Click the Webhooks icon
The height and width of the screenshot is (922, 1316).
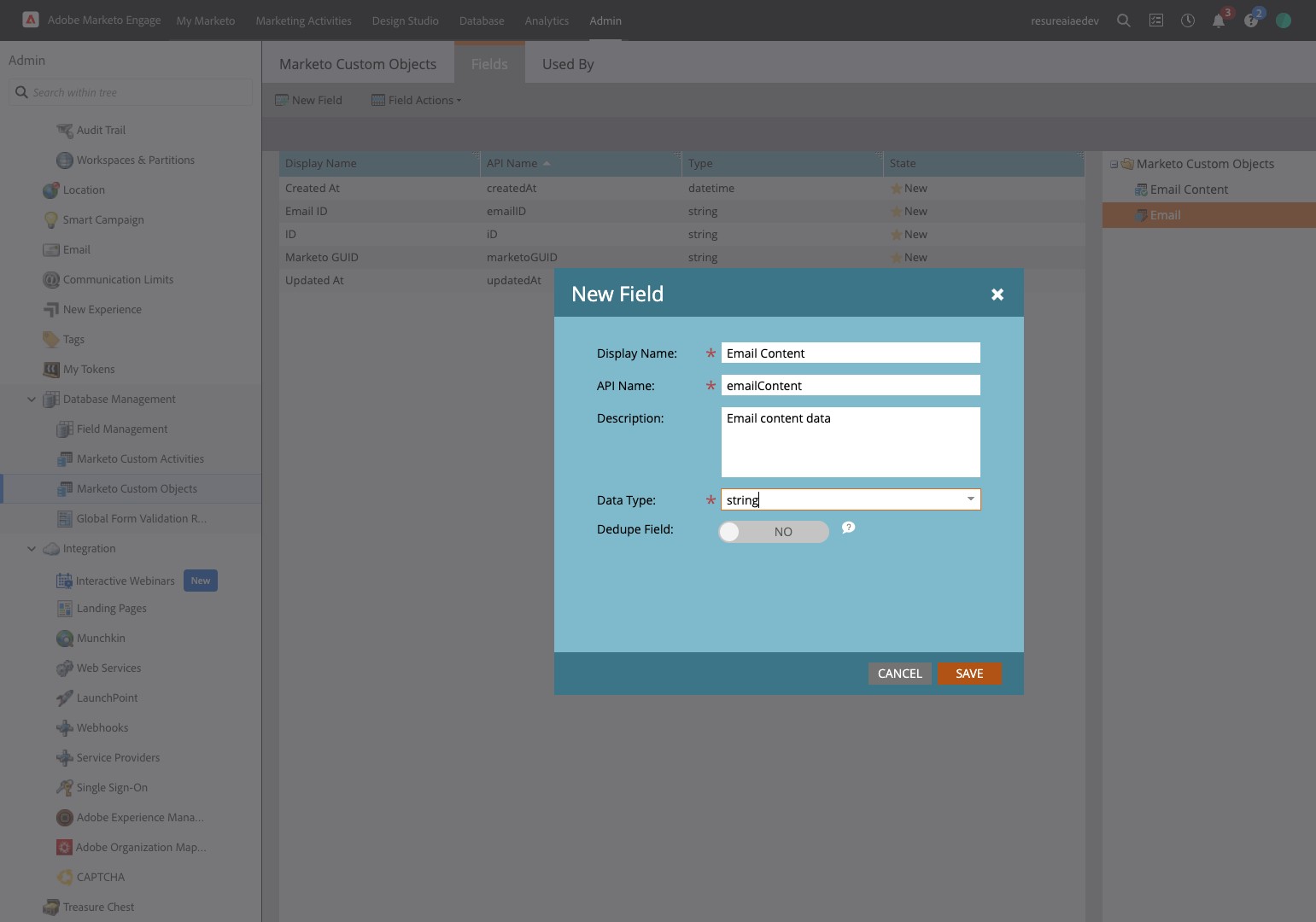(65, 728)
